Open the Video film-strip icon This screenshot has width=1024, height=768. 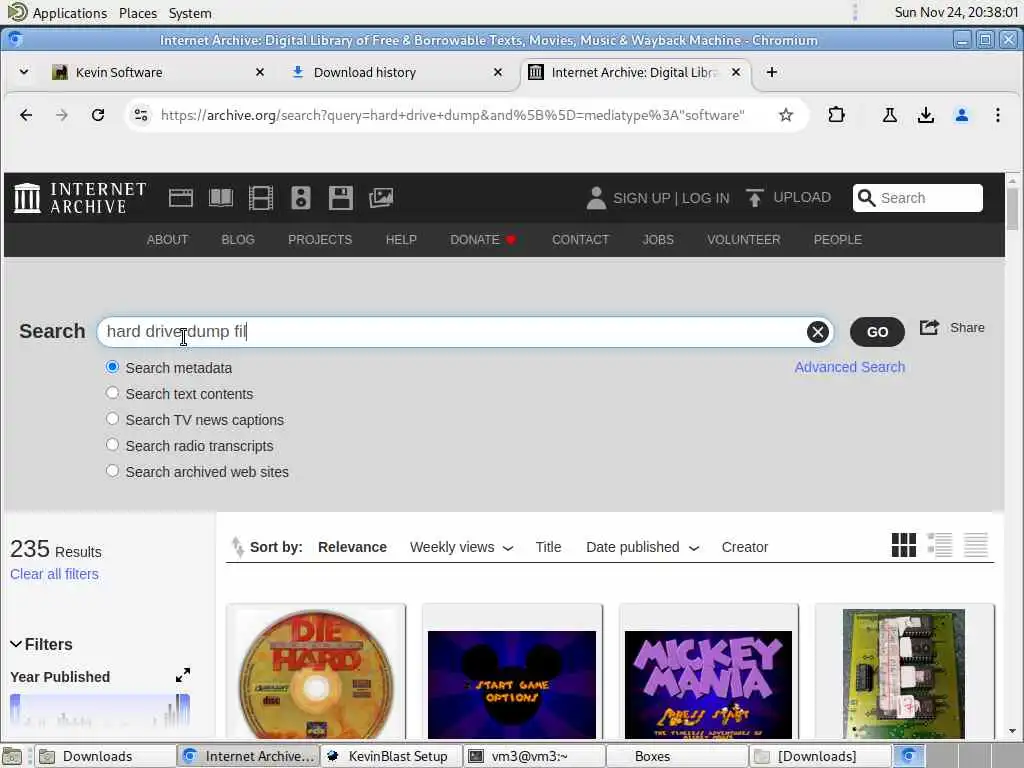click(x=261, y=198)
